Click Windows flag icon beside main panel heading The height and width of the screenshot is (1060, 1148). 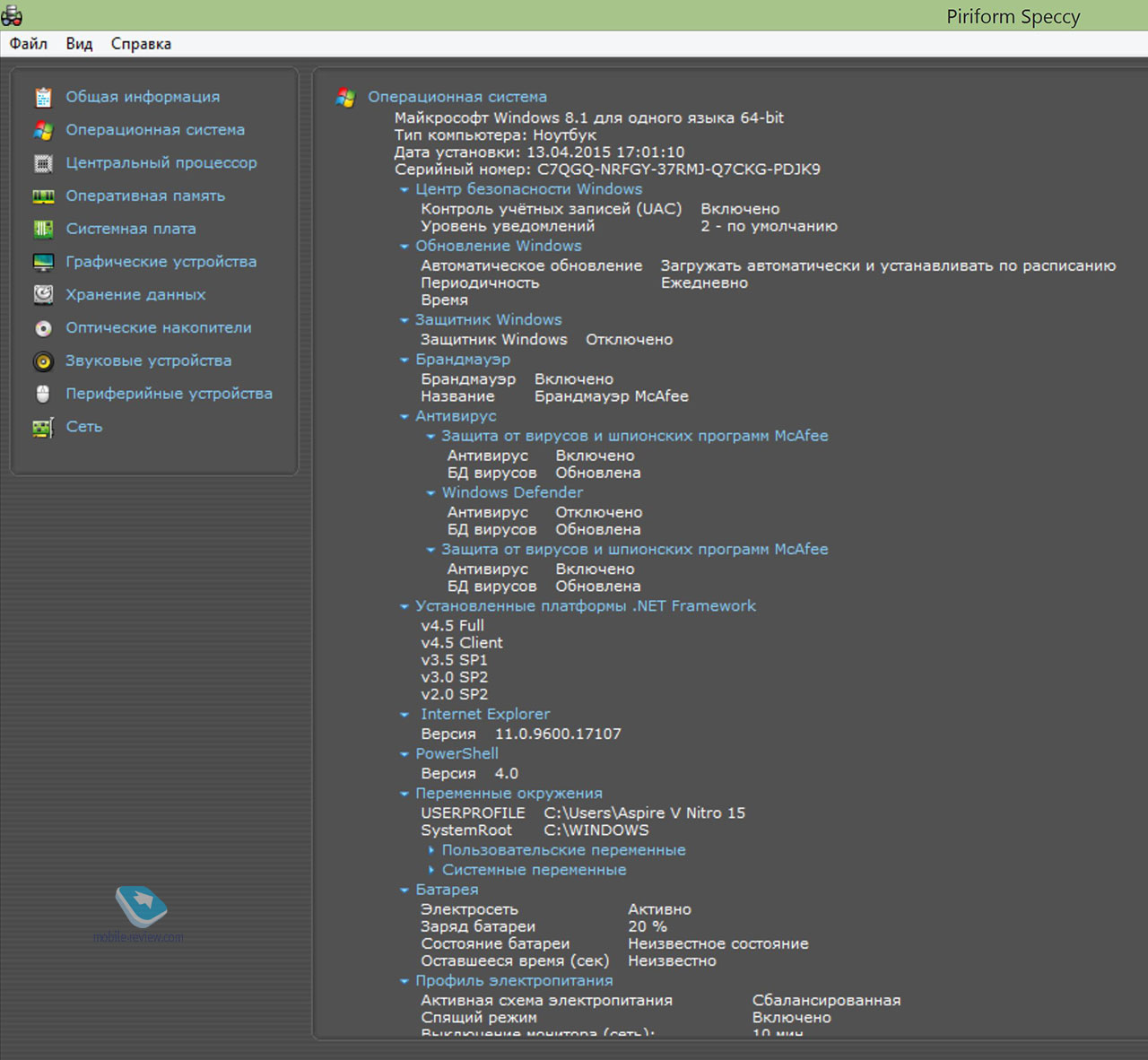[345, 98]
